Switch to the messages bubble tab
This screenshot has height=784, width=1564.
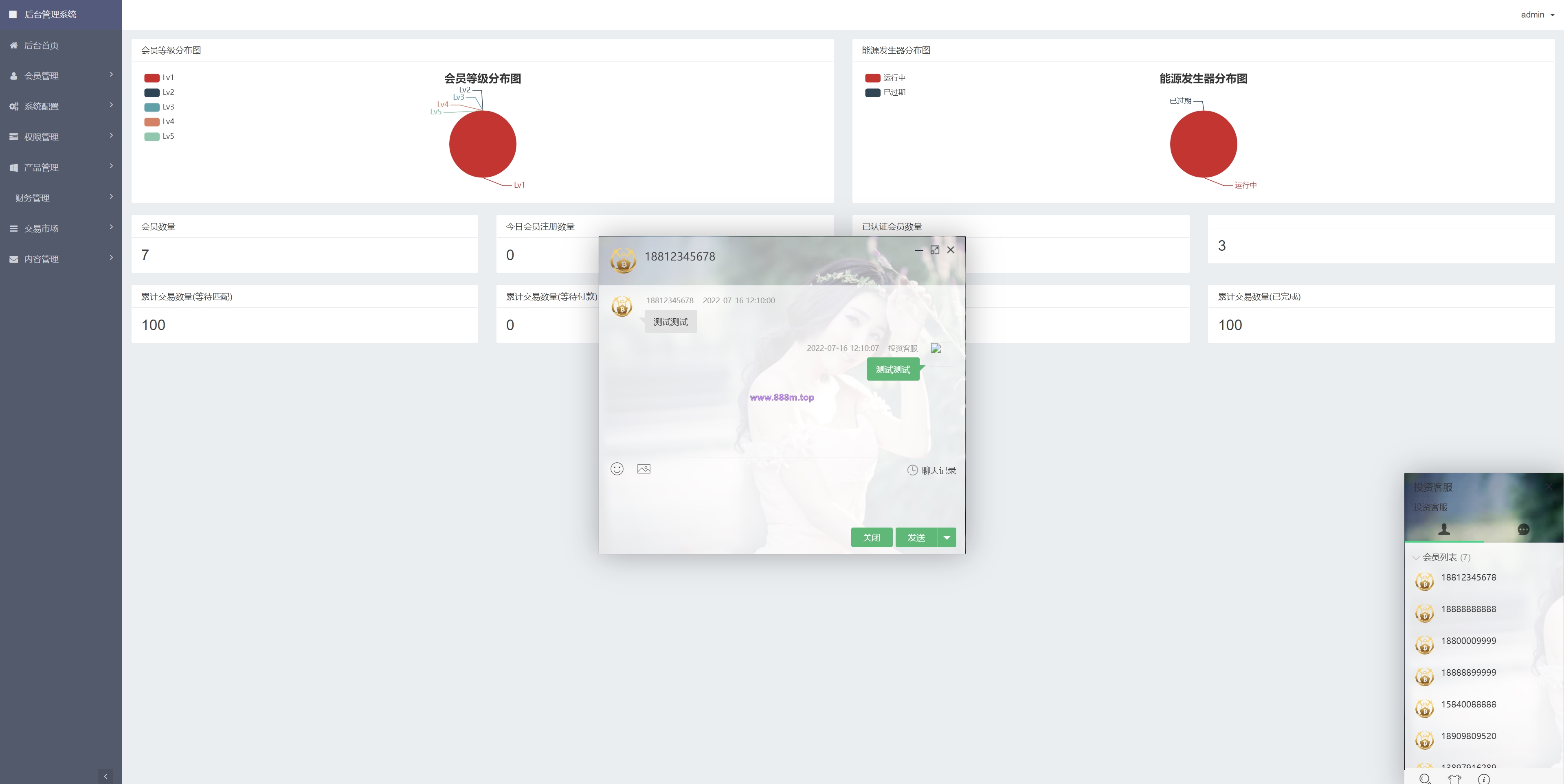(1523, 529)
